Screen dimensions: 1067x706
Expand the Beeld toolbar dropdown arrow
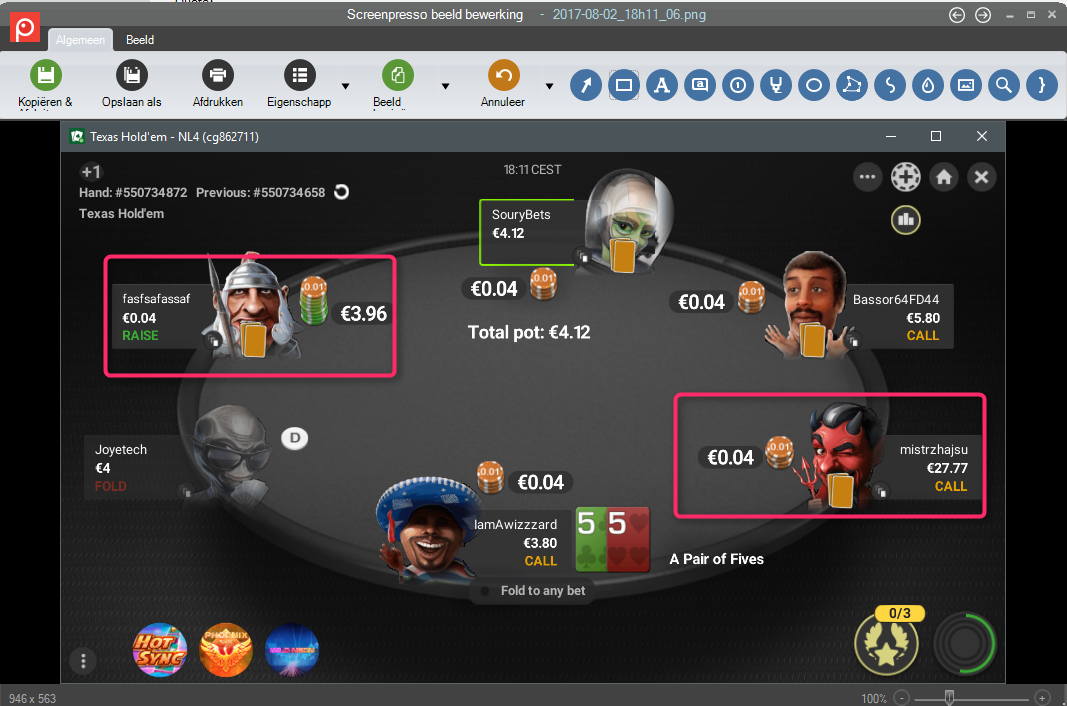coord(446,86)
